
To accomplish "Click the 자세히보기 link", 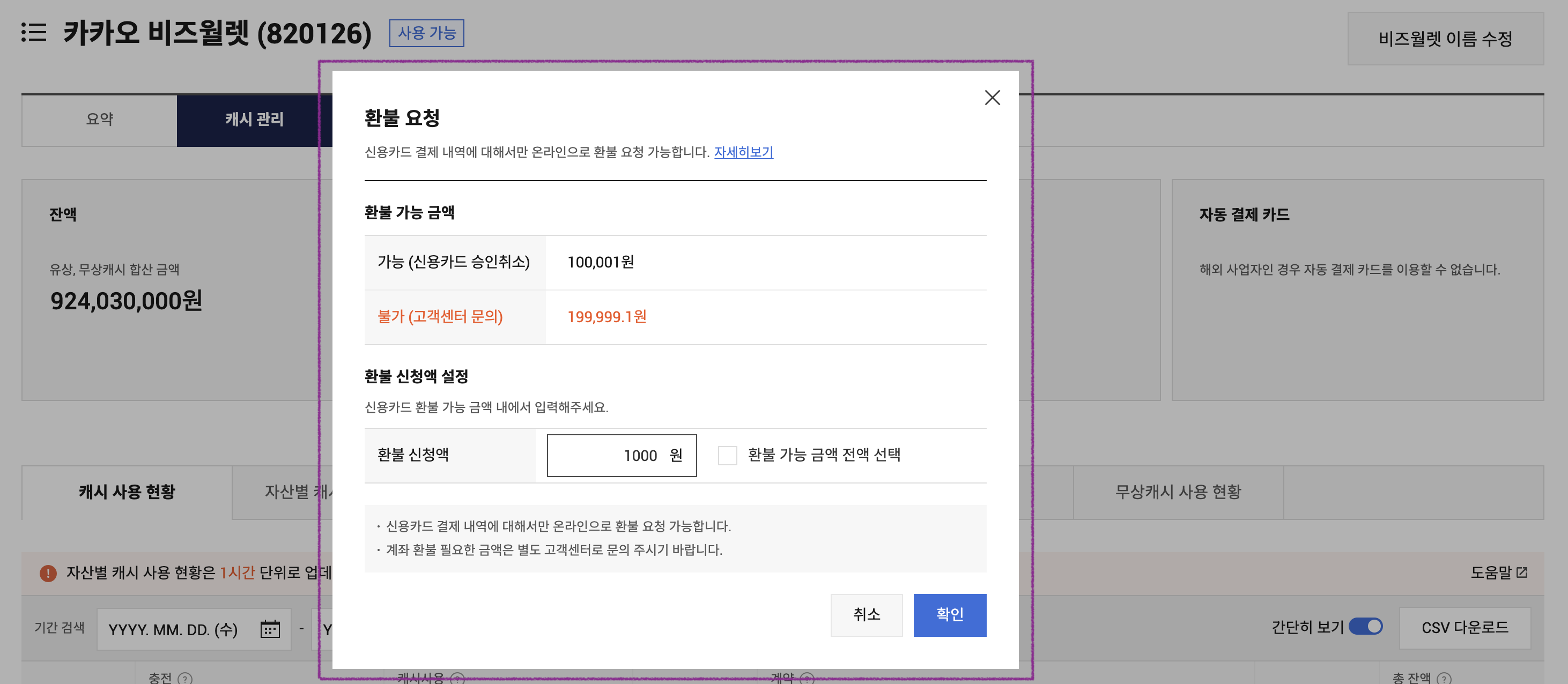I will tap(743, 152).
